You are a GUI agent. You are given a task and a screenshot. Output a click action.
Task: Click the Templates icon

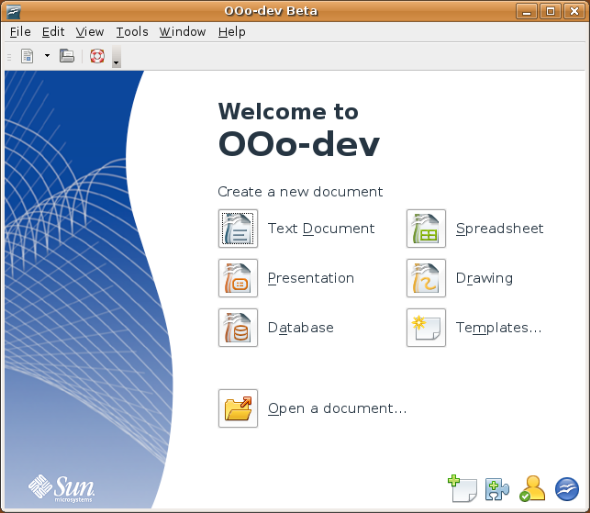click(426, 327)
